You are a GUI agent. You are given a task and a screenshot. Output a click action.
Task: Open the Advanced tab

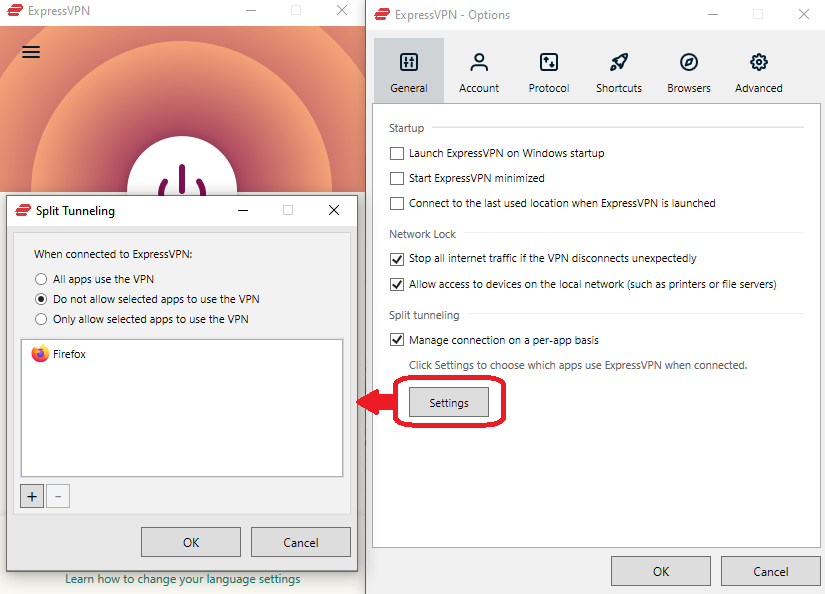pyautogui.click(x=759, y=71)
